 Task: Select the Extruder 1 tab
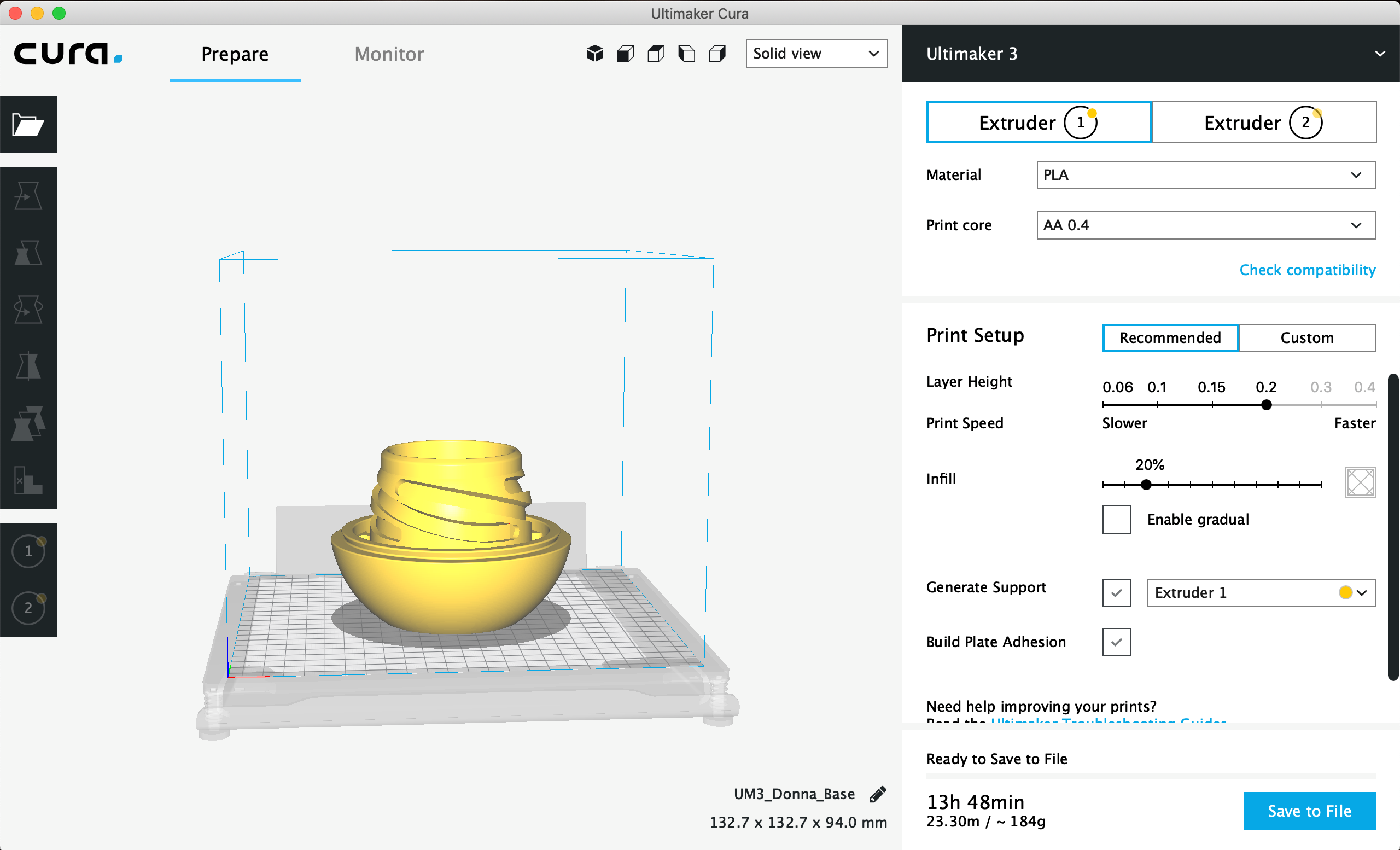coord(1039,122)
